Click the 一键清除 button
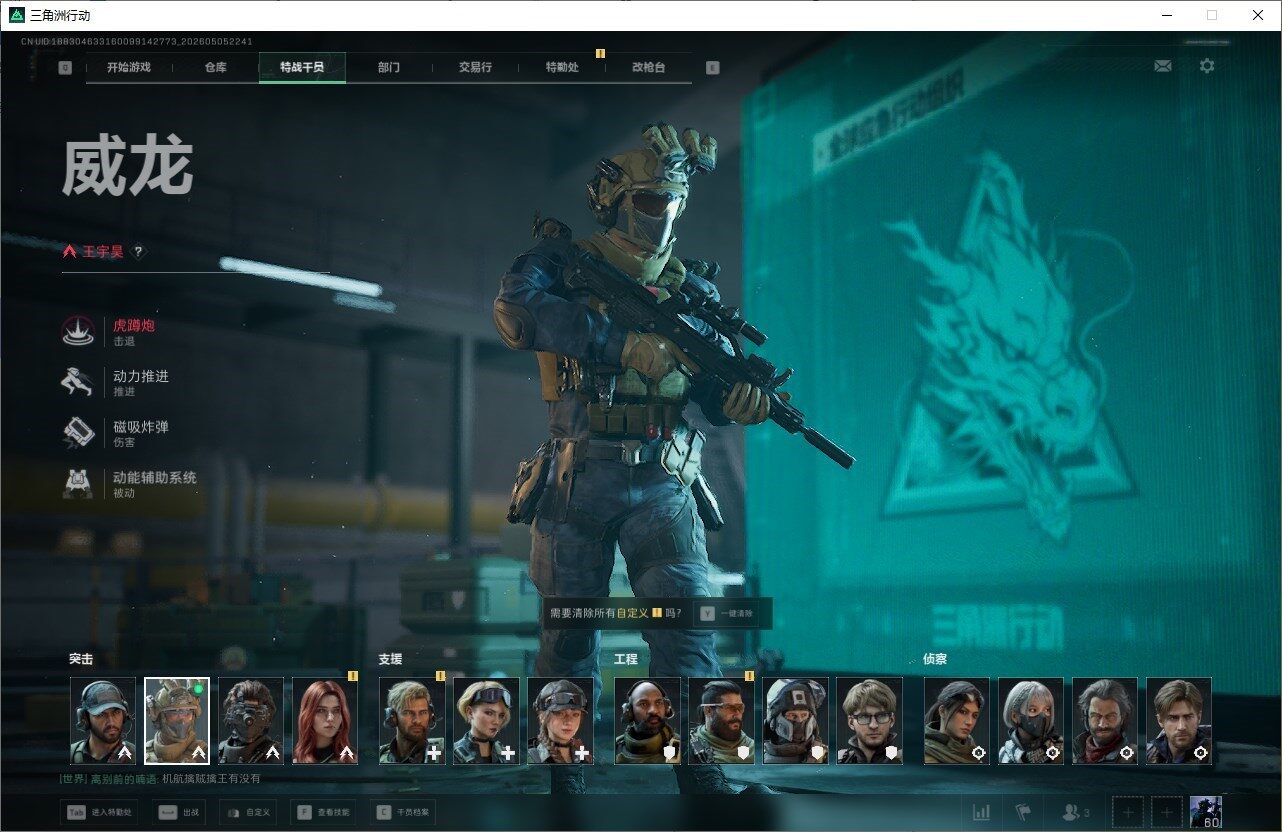This screenshot has height=832, width=1282. [727, 613]
